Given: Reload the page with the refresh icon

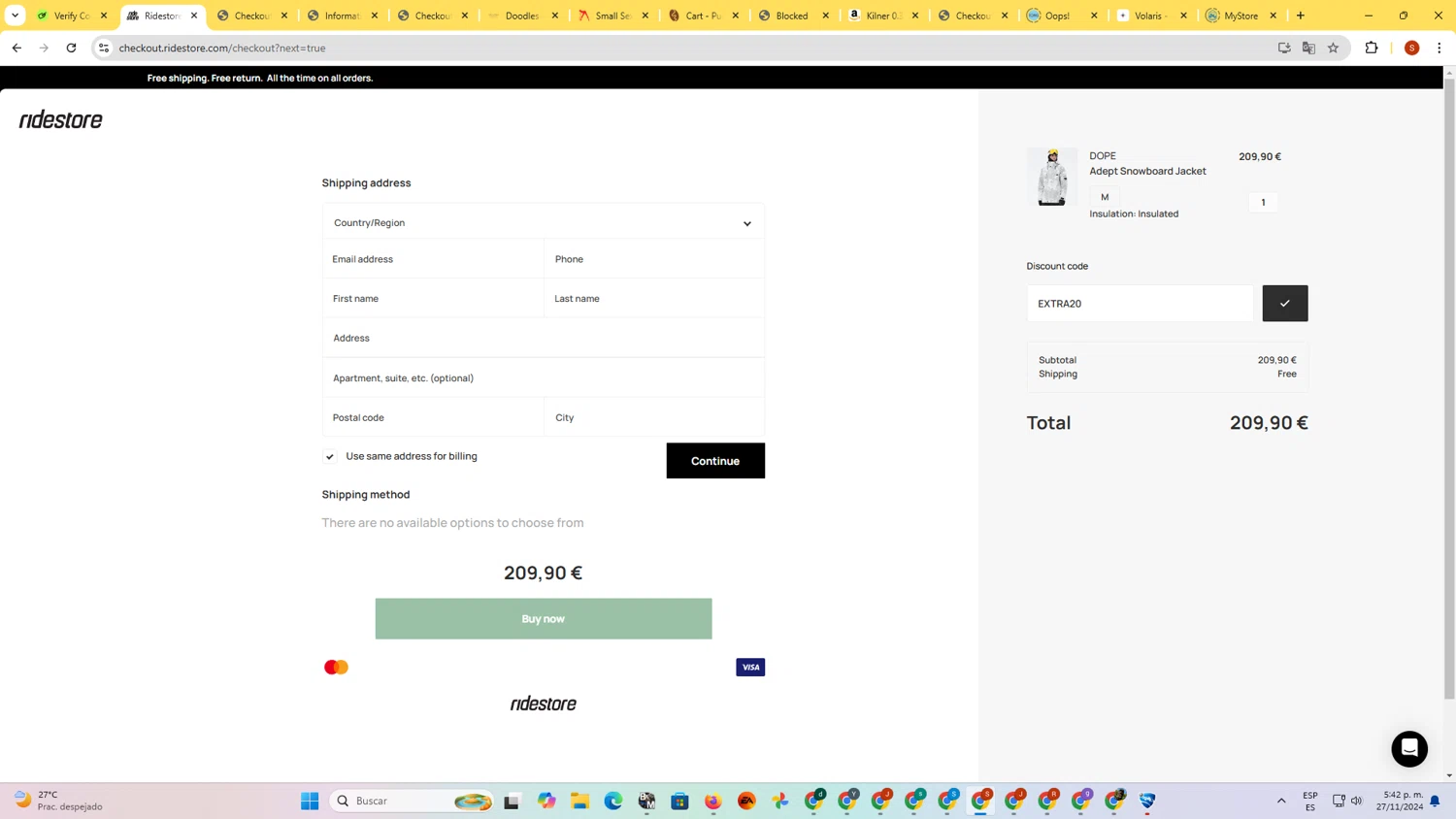Looking at the screenshot, I should click(x=71, y=48).
